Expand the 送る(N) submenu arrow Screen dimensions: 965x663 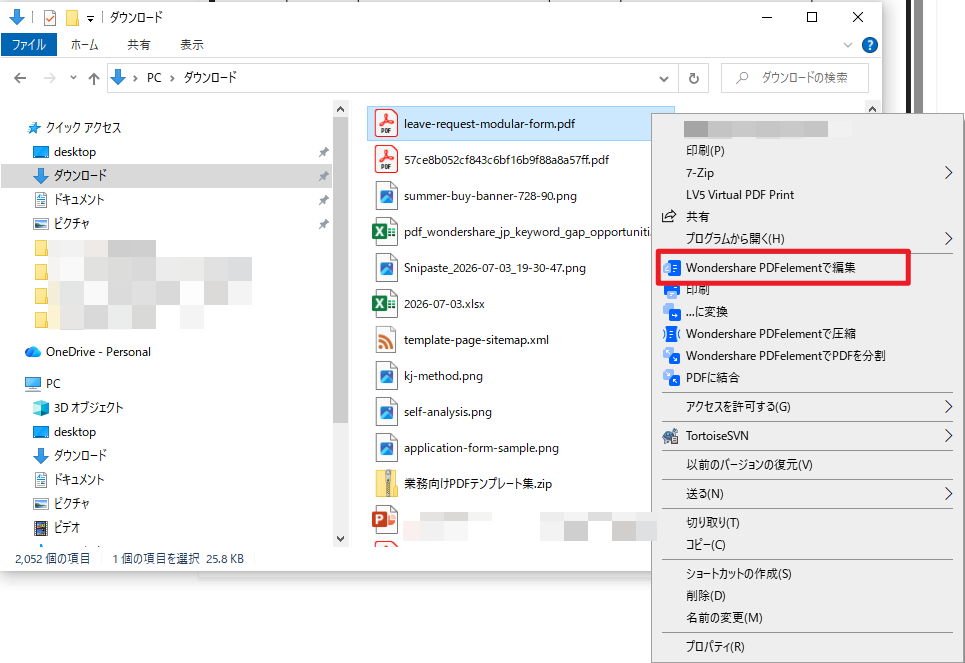click(948, 494)
